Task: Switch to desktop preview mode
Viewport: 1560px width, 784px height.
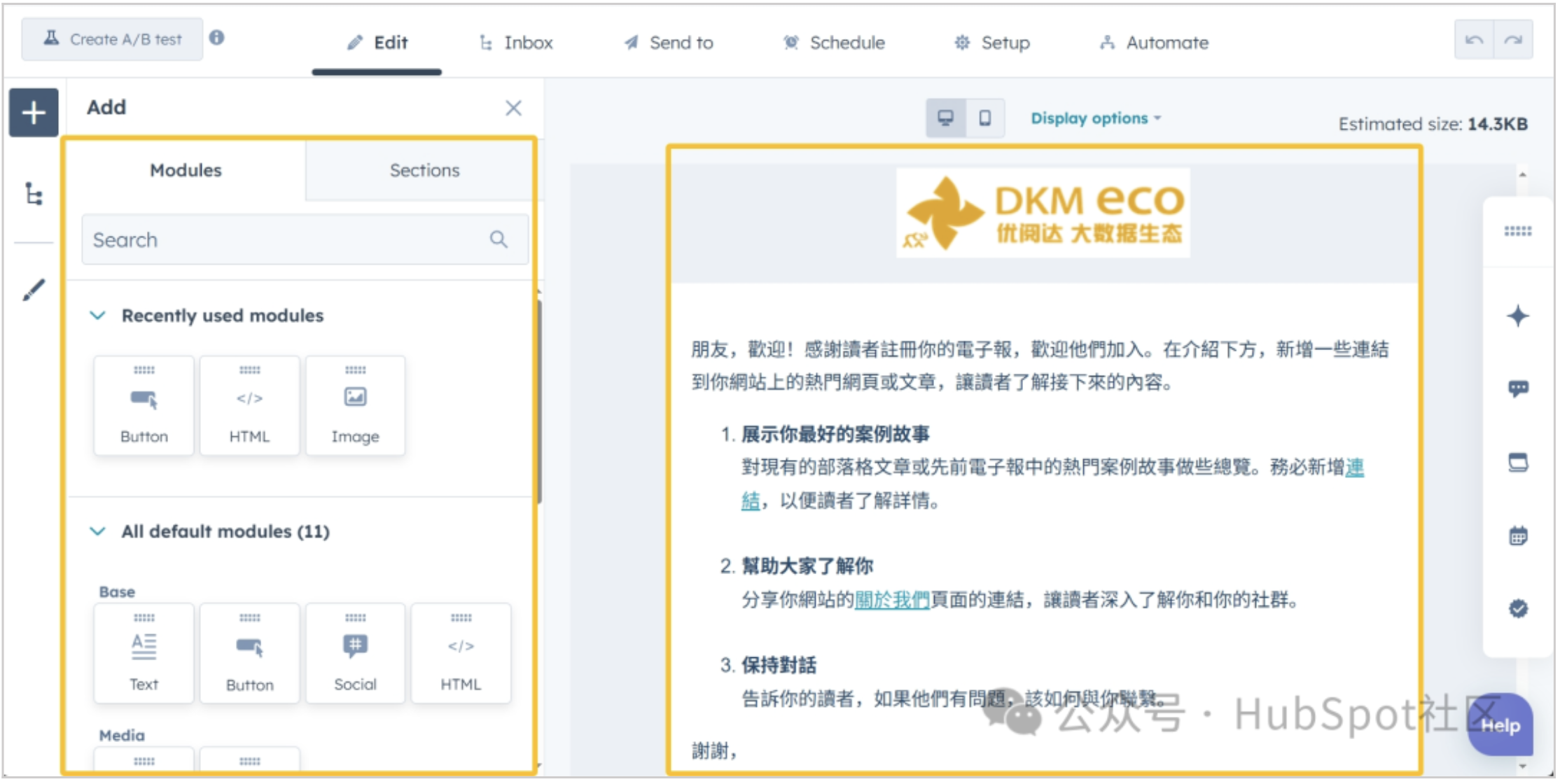Action: pyautogui.click(x=945, y=118)
